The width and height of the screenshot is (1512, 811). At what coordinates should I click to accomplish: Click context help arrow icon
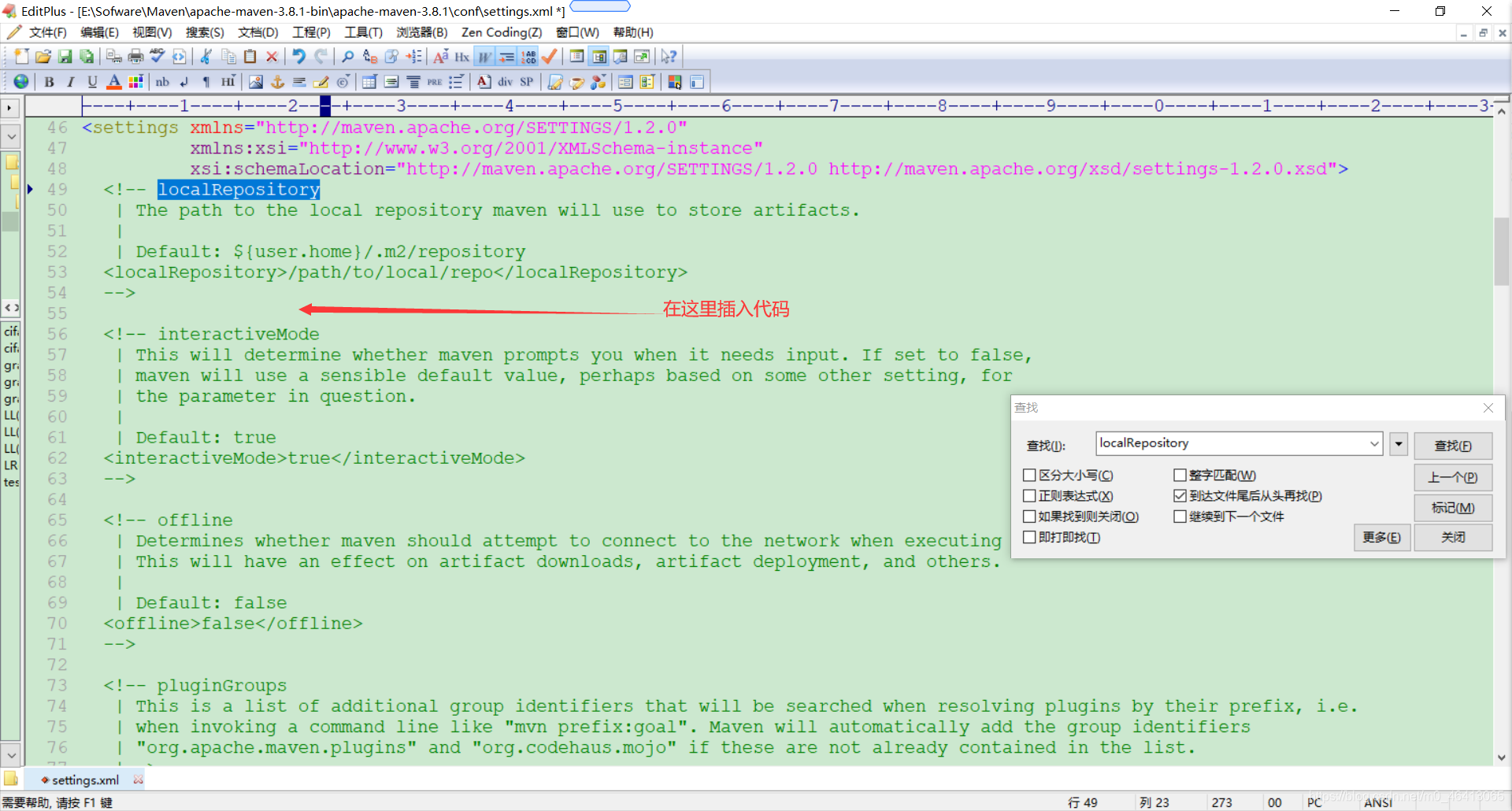[669, 57]
